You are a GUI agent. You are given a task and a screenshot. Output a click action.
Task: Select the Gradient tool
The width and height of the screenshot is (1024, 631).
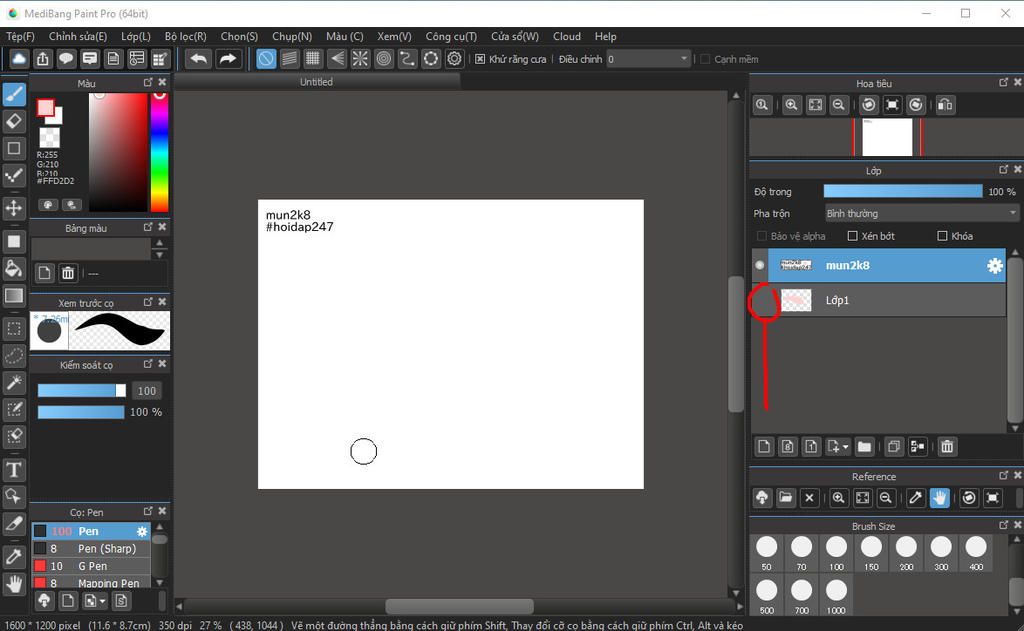pos(14,295)
